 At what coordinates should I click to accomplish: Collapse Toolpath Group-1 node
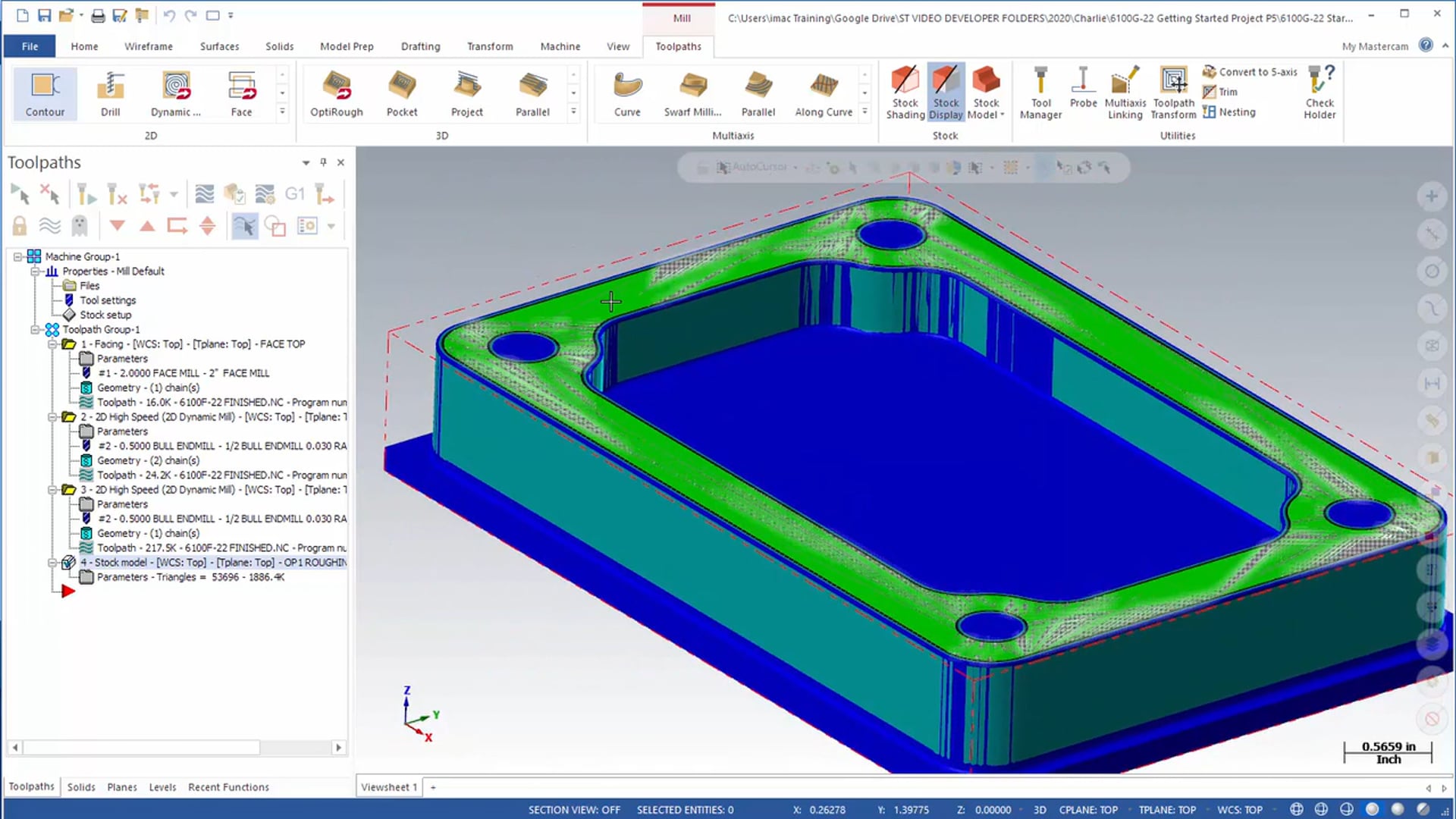[x=35, y=329]
